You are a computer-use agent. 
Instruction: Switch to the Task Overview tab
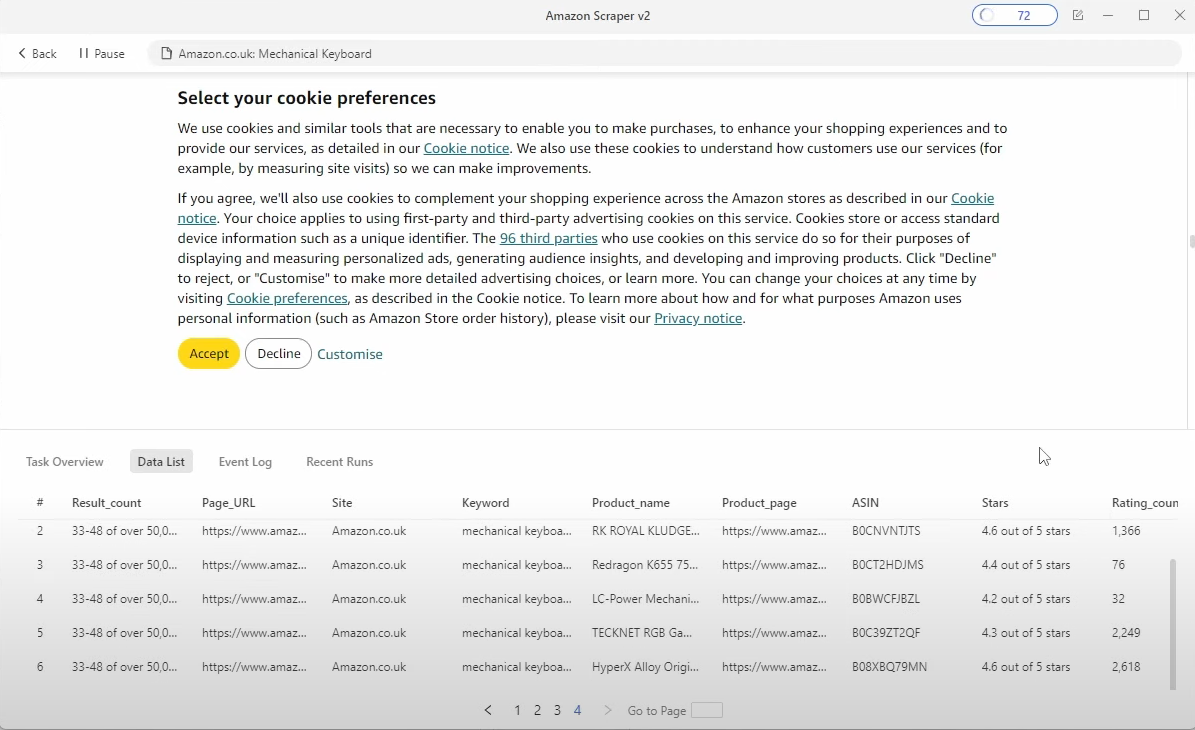click(x=65, y=462)
